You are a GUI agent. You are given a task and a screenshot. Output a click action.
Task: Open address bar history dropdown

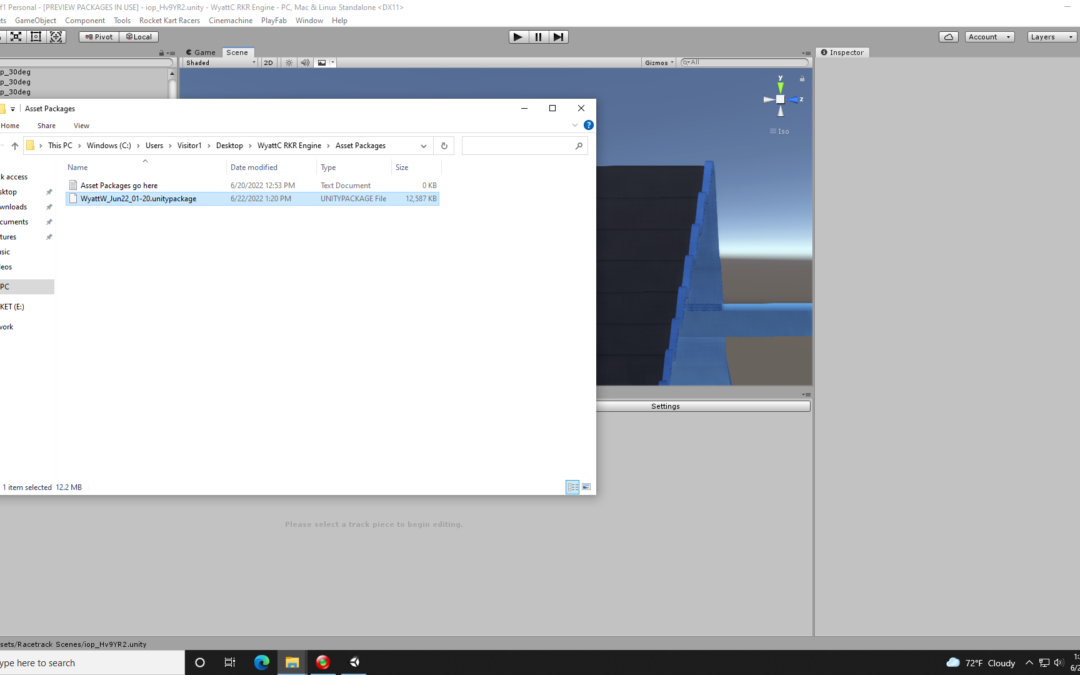pyautogui.click(x=424, y=146)
